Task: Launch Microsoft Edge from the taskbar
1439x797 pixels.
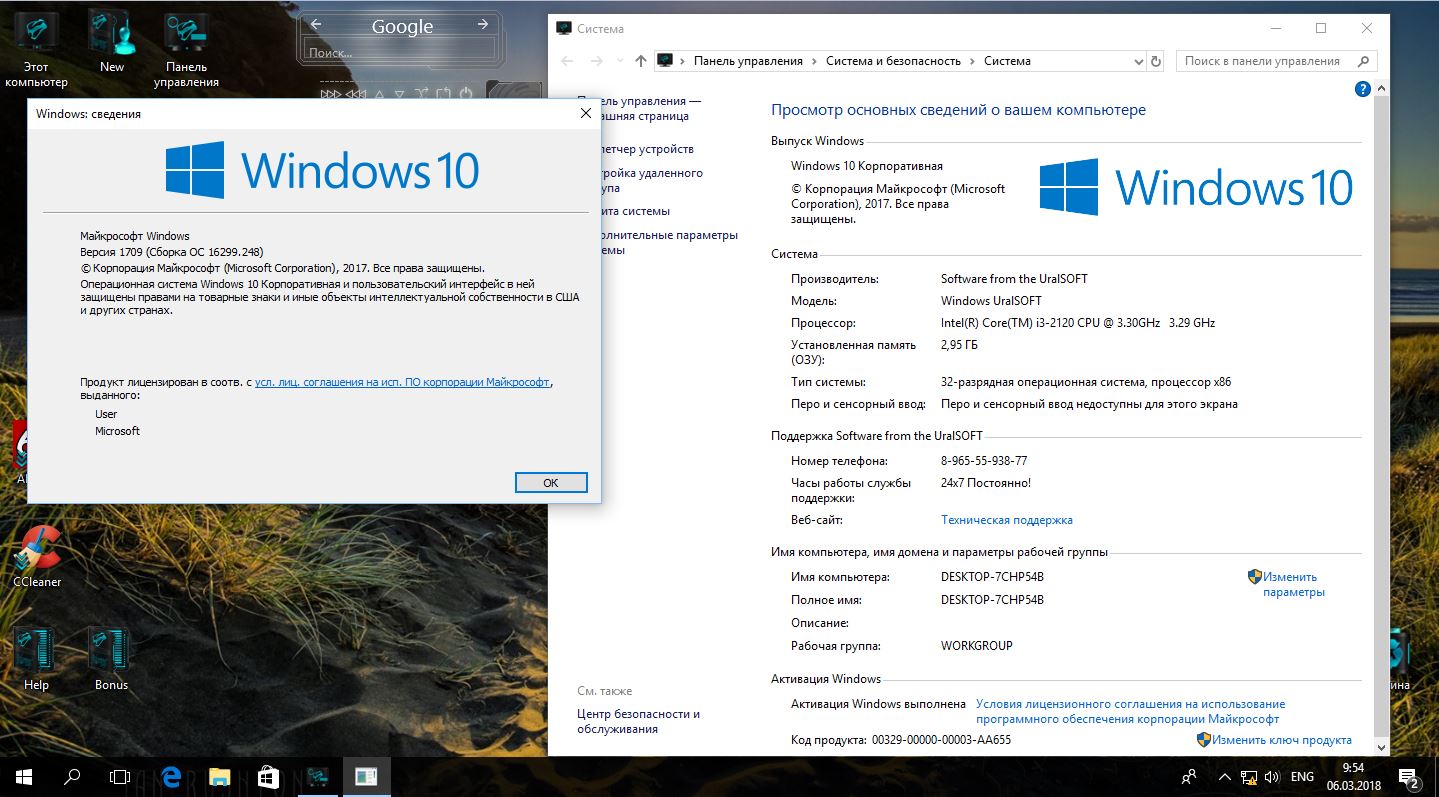Action: (171, 776)
